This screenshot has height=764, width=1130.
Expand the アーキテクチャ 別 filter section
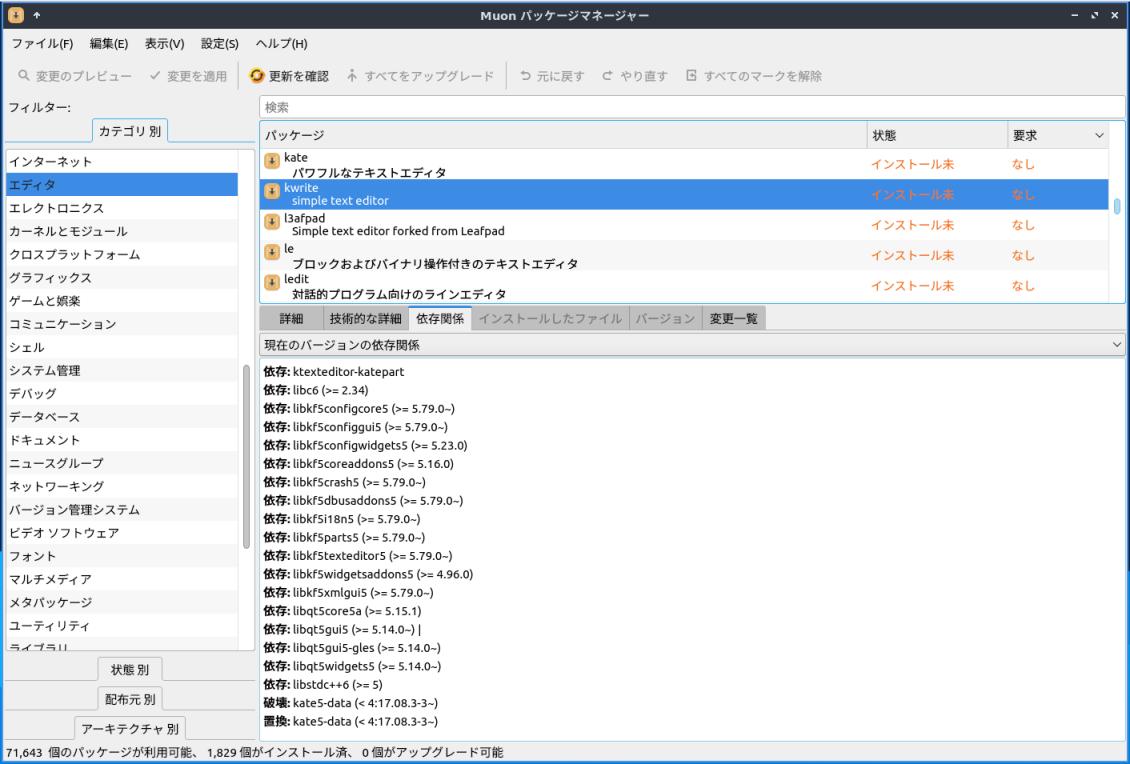[x=130, y=728]
